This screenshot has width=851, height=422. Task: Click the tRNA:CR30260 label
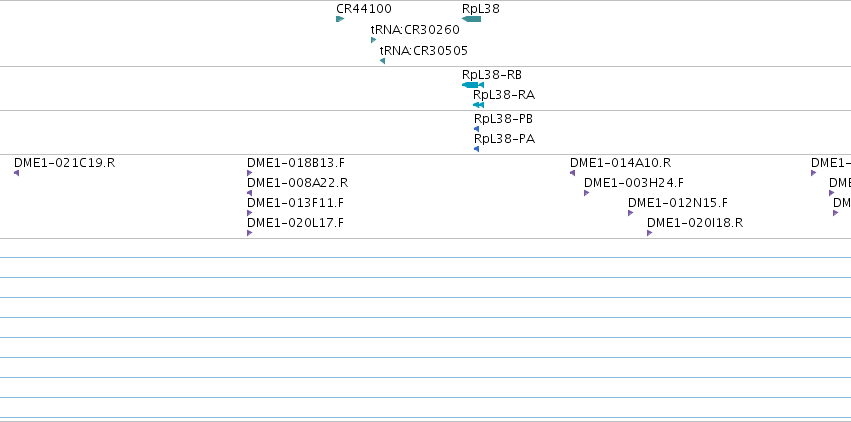[415, 30]
